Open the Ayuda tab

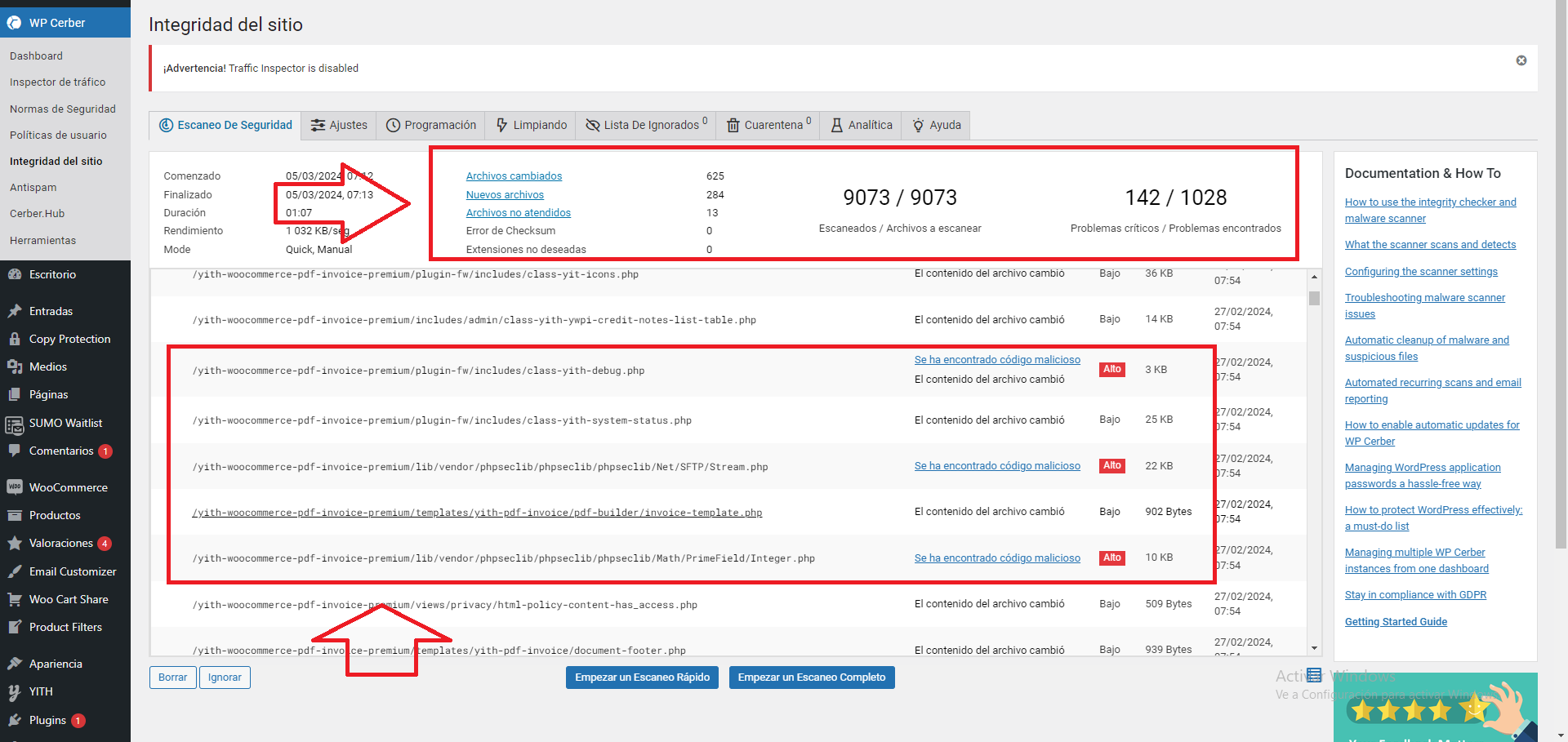[936, 125]
